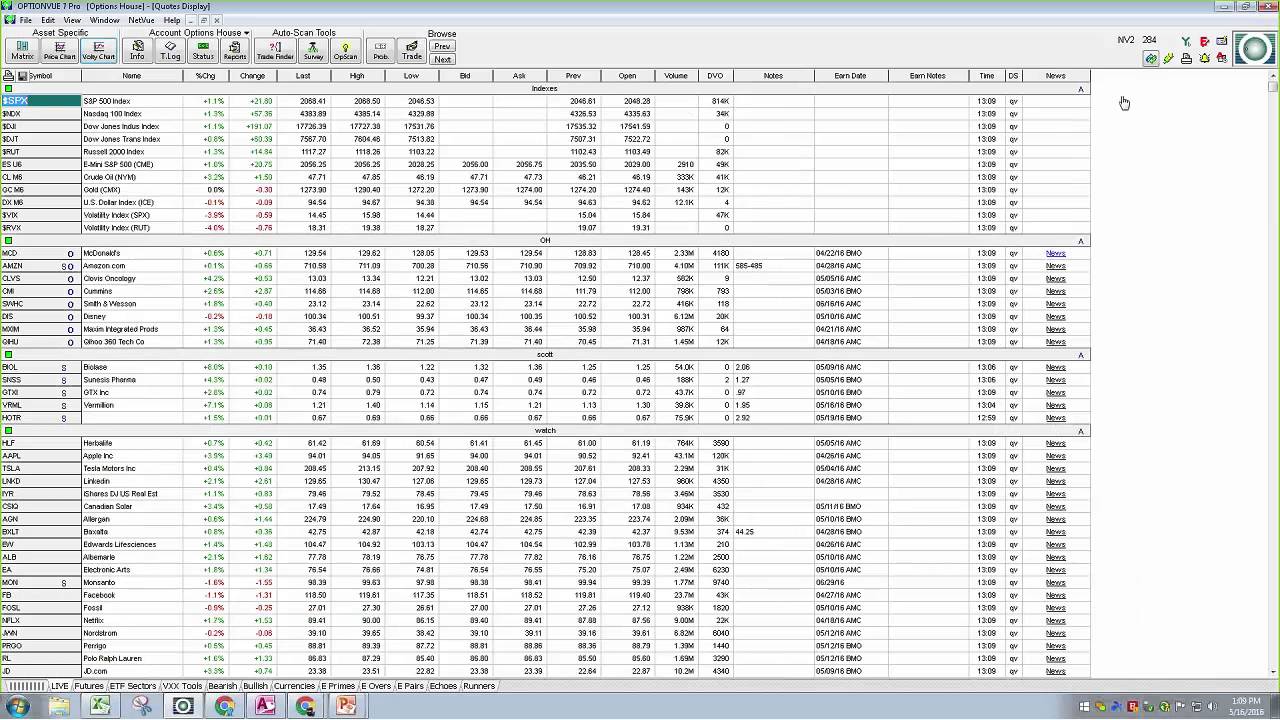The image size is (1280, 720).
Task: Open the Price Chart tool
Action: tap(60, 50)
